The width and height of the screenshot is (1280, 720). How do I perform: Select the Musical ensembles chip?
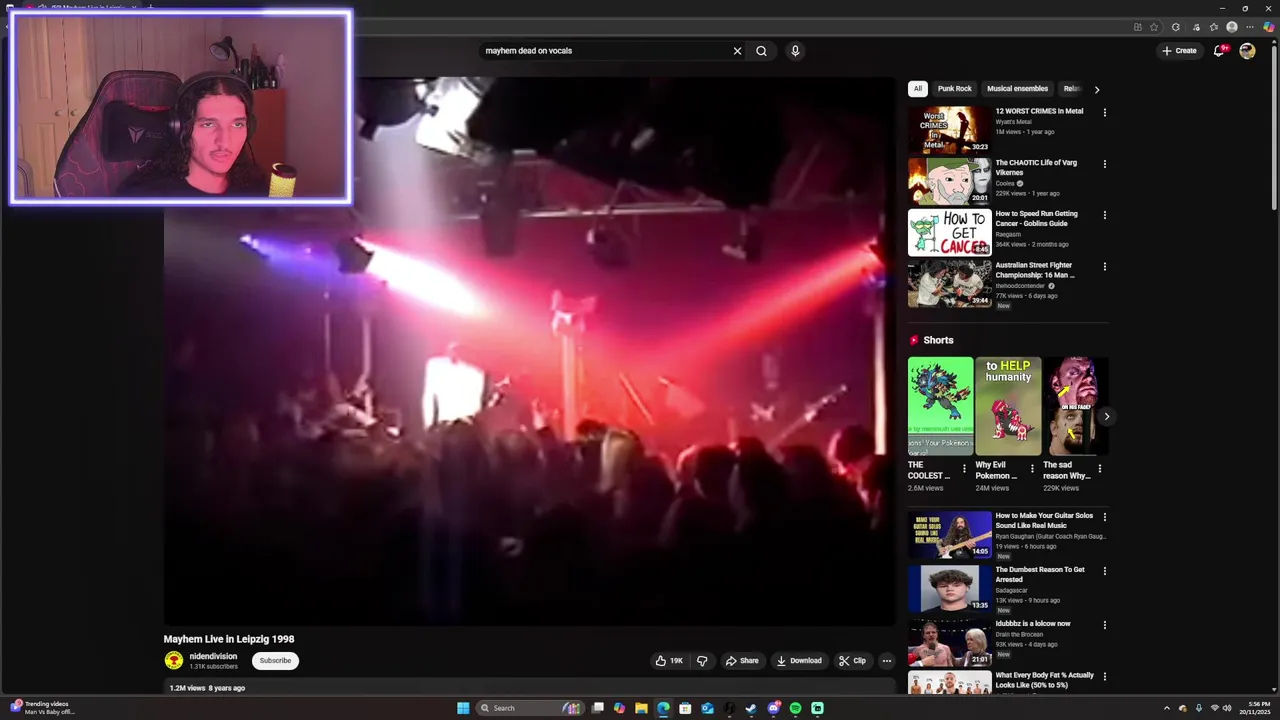[1017, 89]
